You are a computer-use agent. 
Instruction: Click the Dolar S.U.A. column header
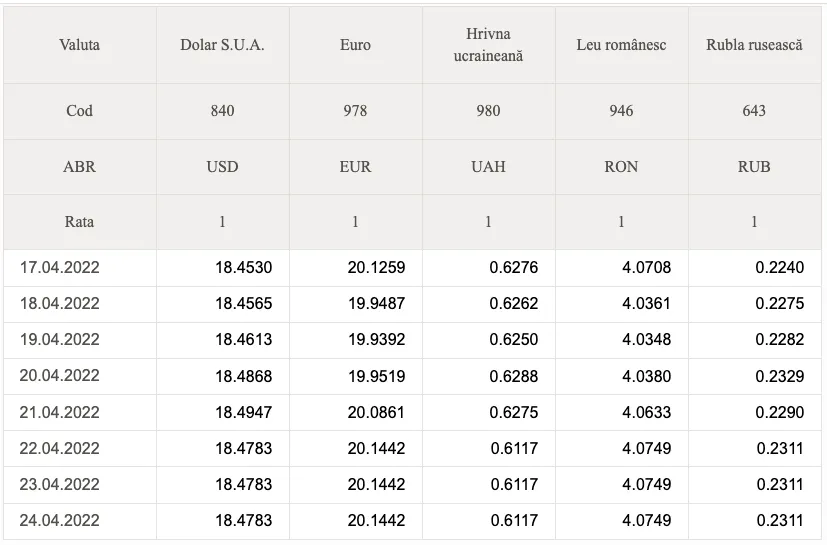[223, 45]
